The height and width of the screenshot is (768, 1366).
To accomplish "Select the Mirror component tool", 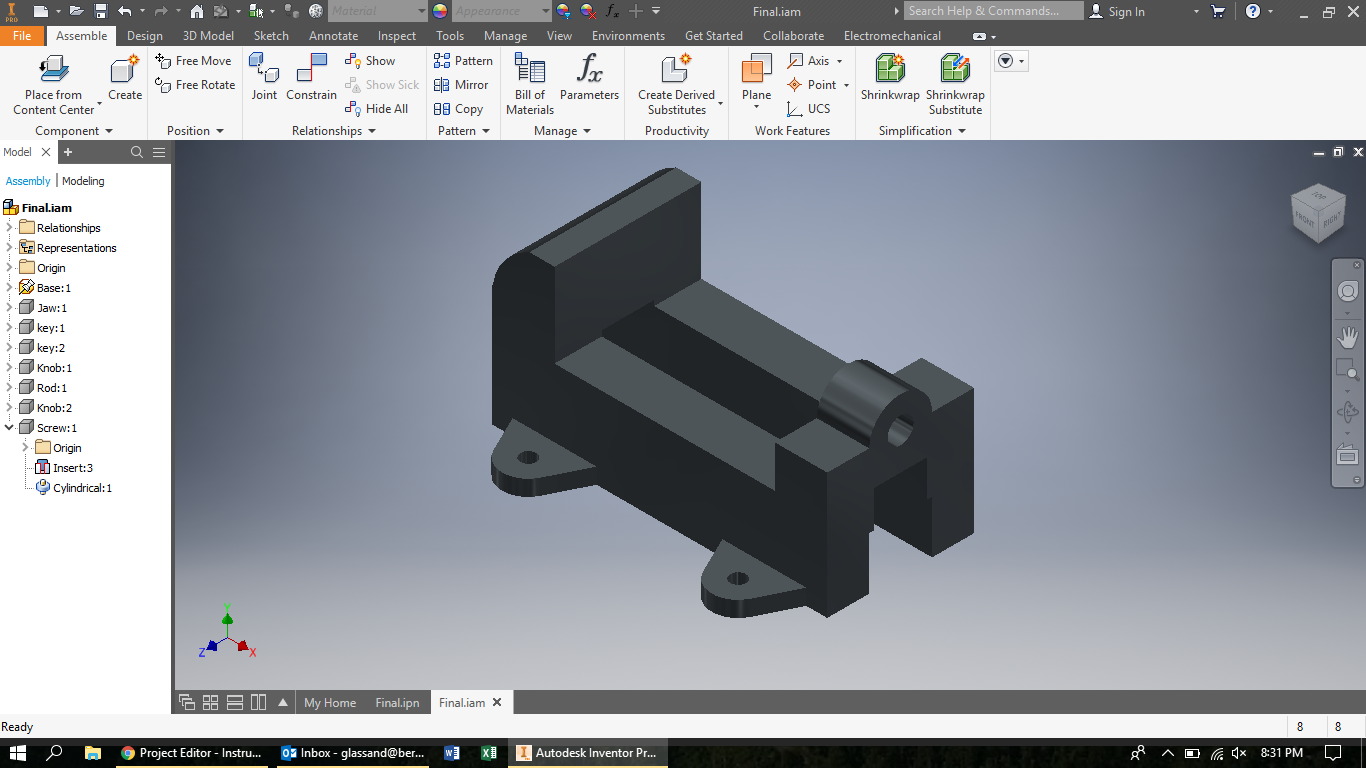I will tap(461, 85).
